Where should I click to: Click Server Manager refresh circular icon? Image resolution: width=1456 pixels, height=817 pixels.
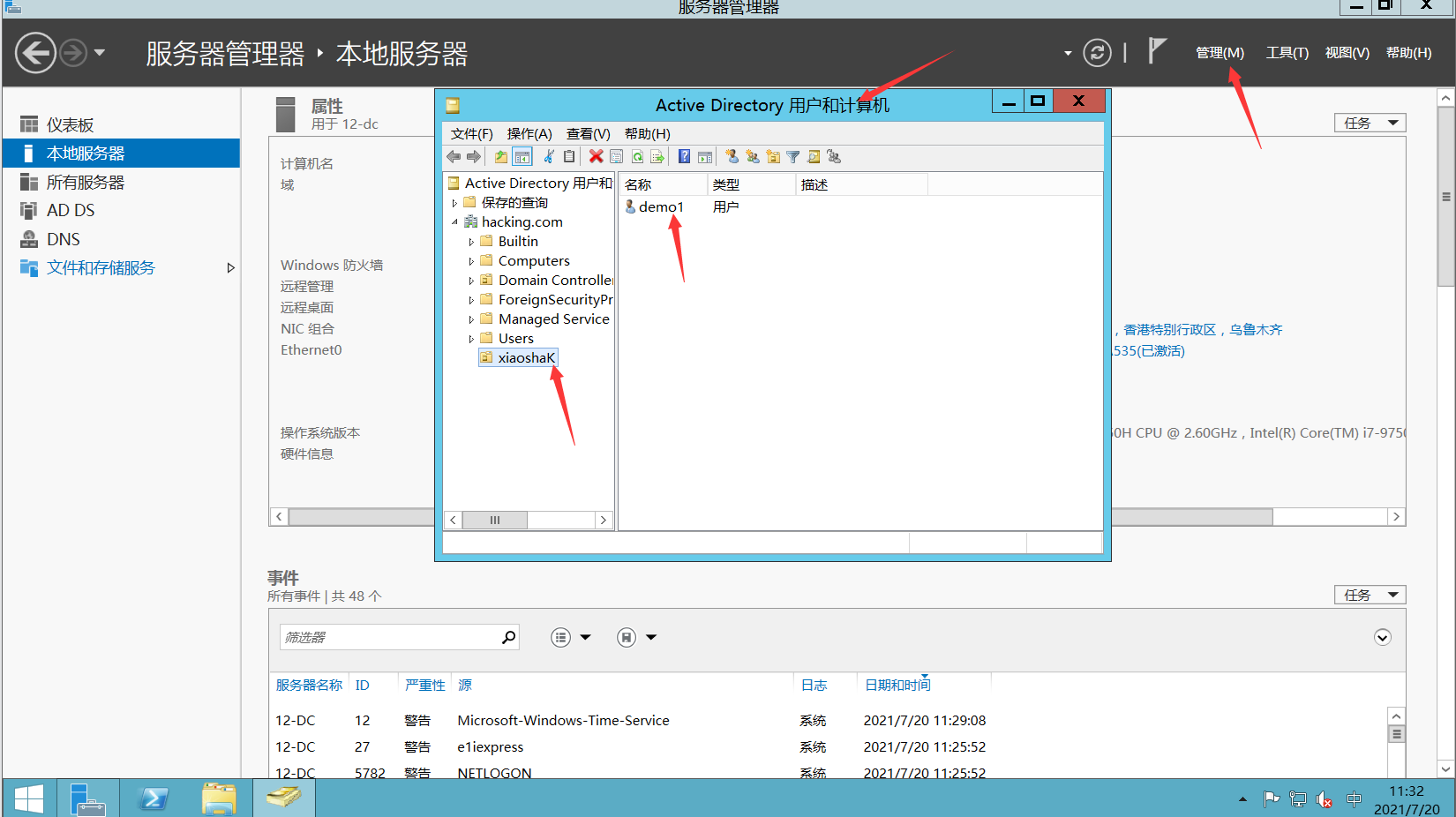1097,53
